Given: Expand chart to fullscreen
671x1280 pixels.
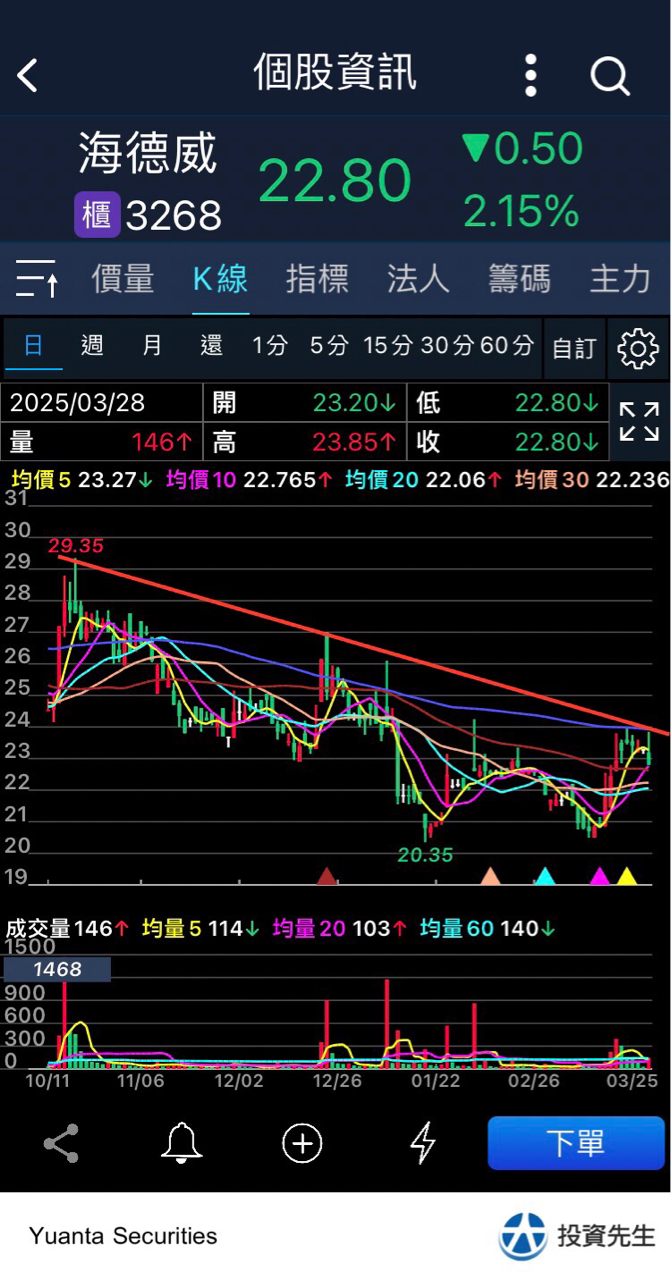Looking at the screenshot, I should click(638, 421).
